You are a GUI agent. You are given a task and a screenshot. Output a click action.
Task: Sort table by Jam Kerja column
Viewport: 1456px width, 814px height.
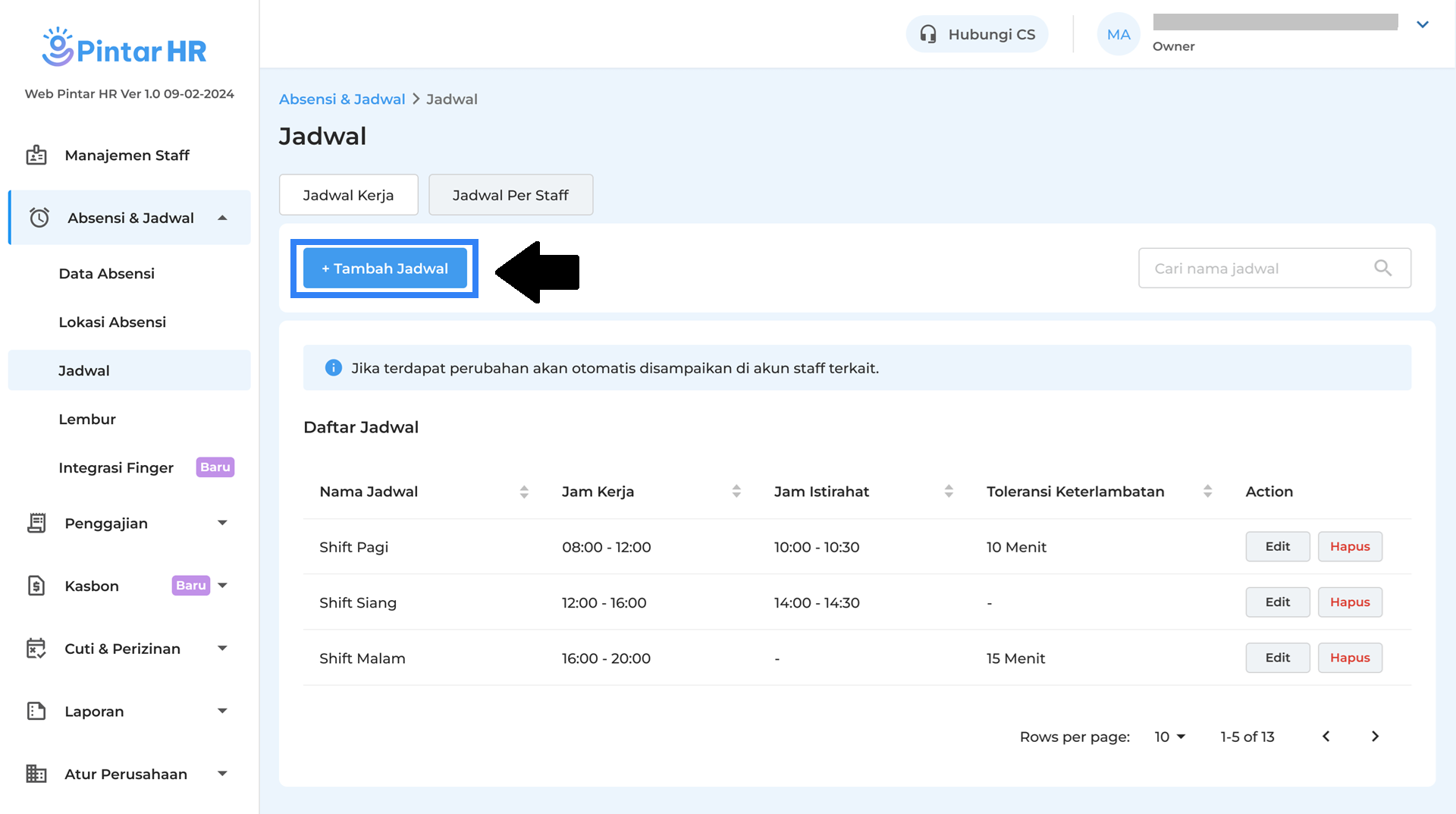(736, 492)
